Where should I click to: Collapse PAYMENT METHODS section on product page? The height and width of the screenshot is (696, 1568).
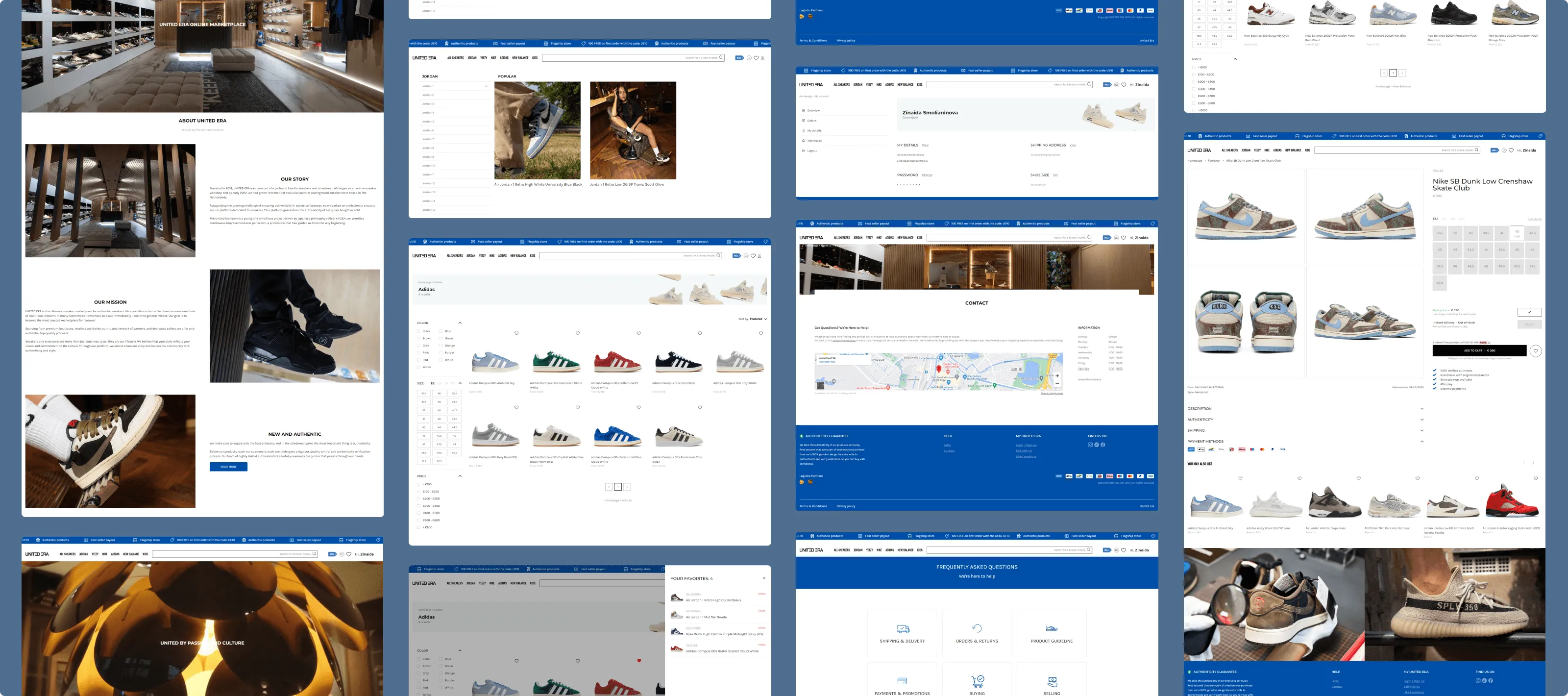(1421, 442)
